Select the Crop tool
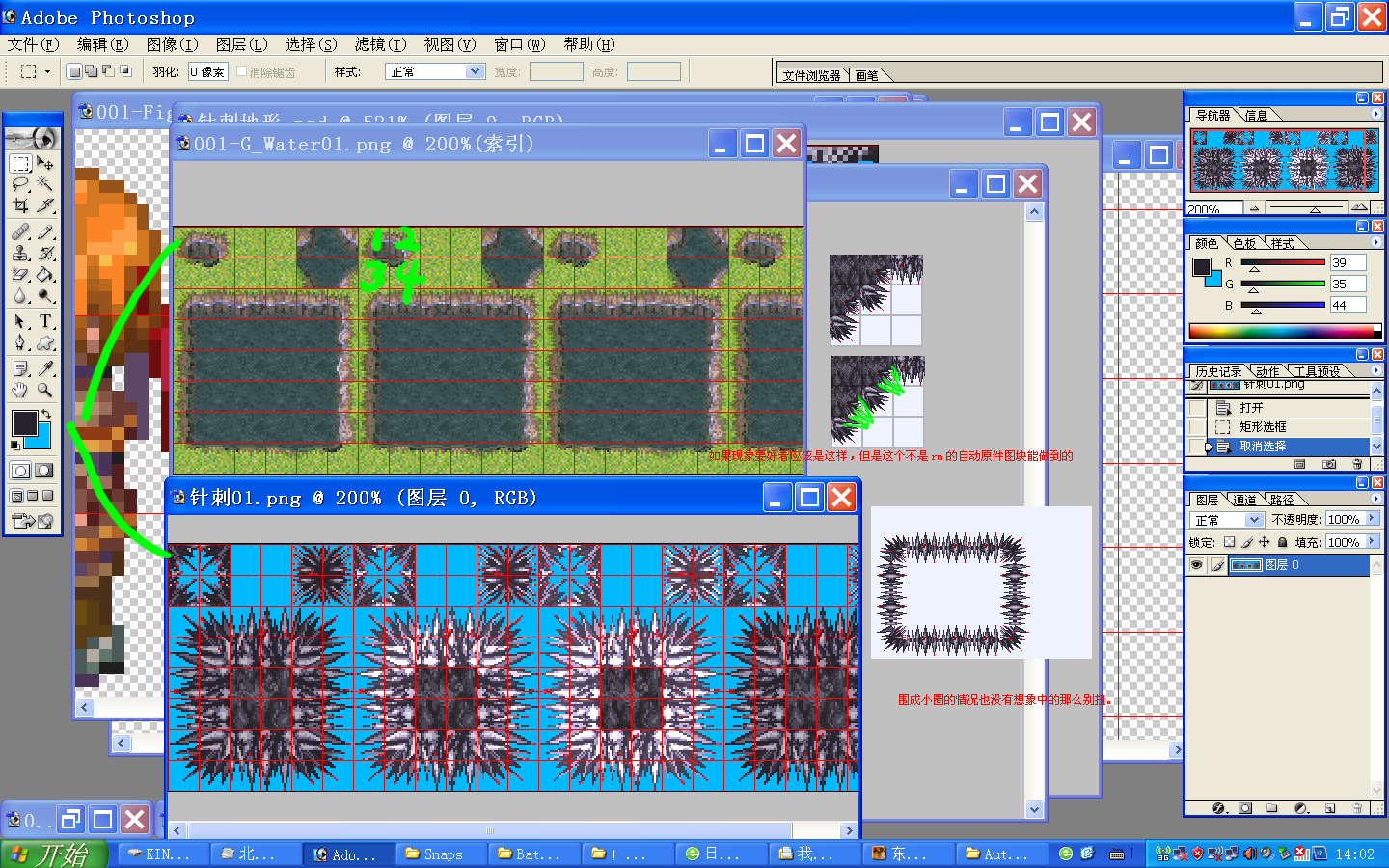 pyautogui.click(x=20, y=205)
